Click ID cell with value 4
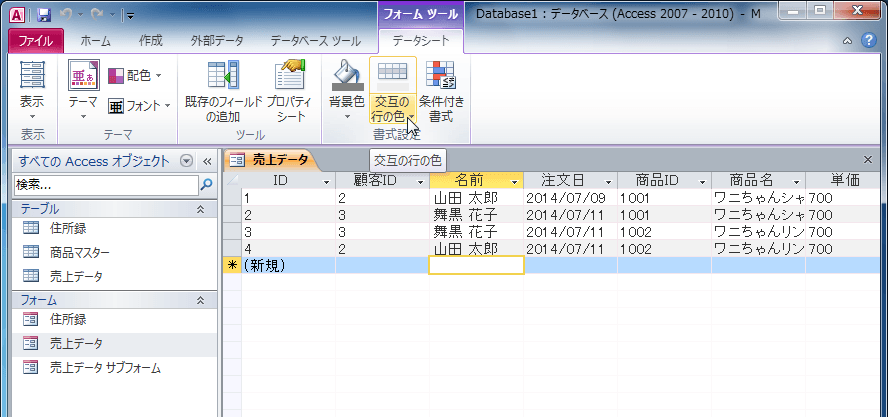 pos(288,249)
